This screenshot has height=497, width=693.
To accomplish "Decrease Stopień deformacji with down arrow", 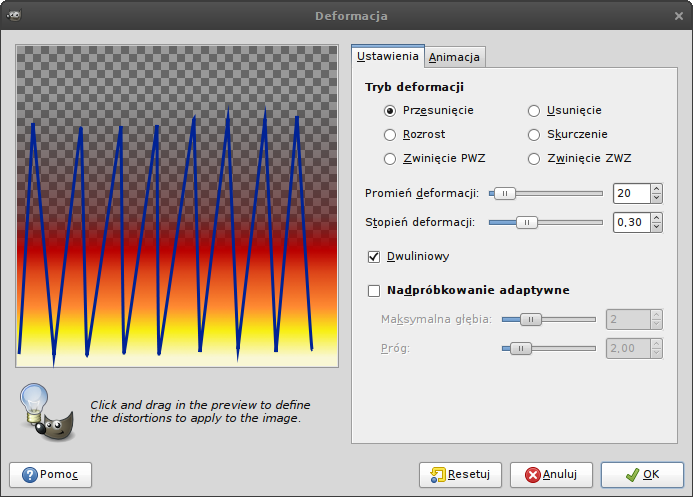I will pos(656,227).
